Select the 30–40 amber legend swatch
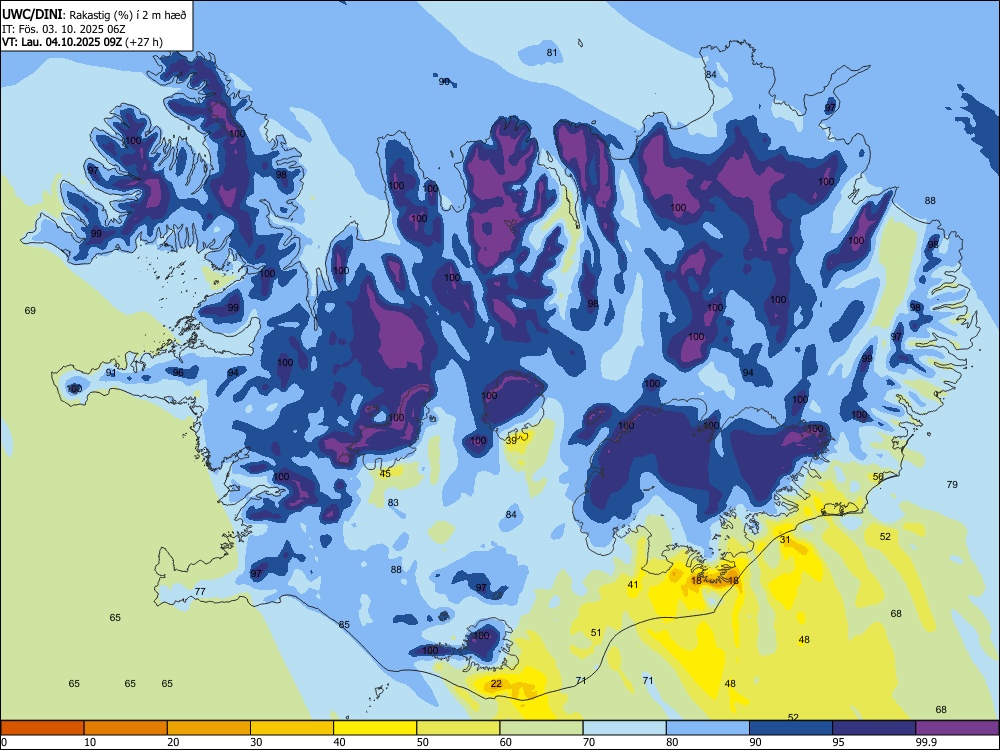The image size is (1000, 750). click(292, 728)
